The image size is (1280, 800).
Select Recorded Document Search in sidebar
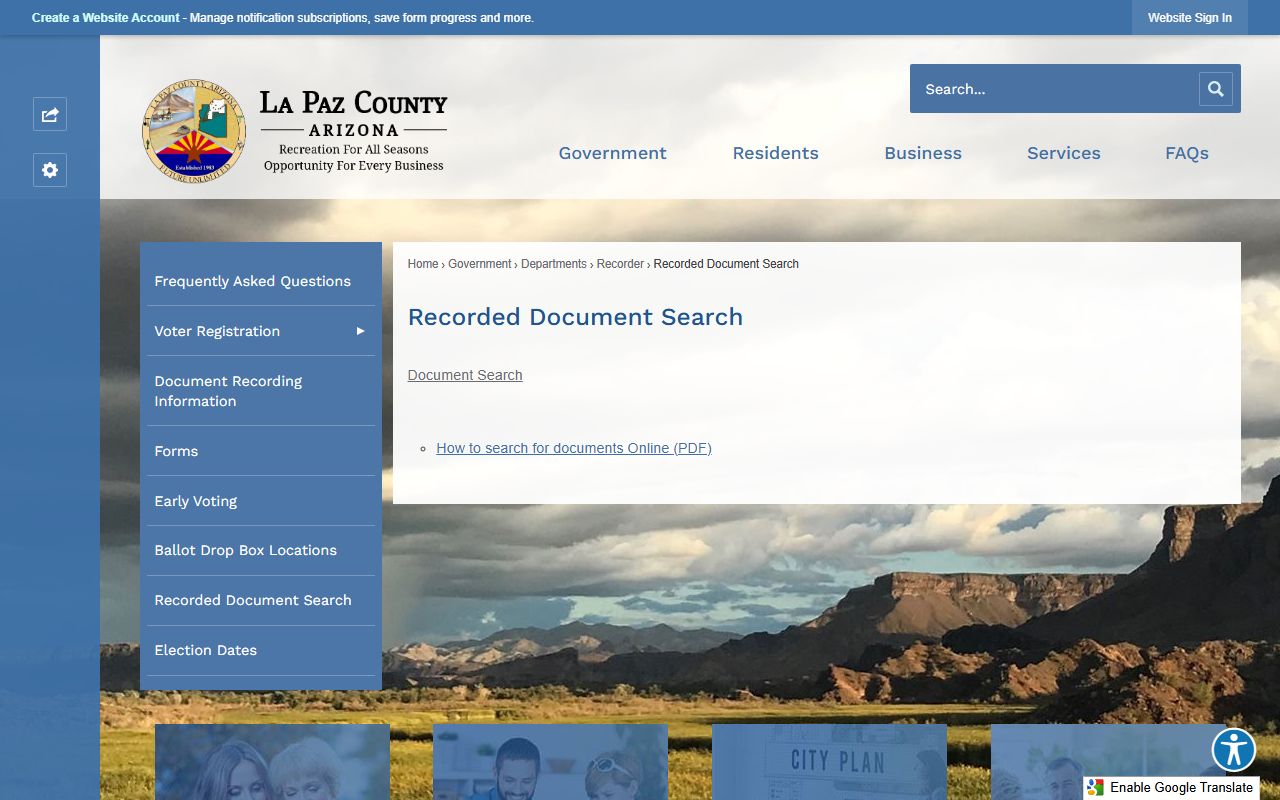point(261,600)
